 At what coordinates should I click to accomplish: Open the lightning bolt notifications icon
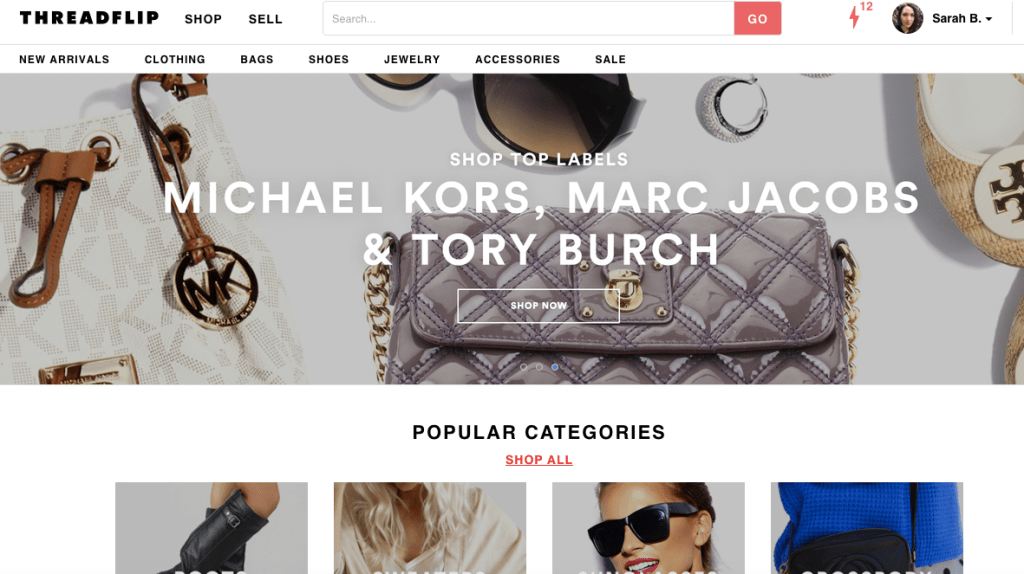click(854, 18)
